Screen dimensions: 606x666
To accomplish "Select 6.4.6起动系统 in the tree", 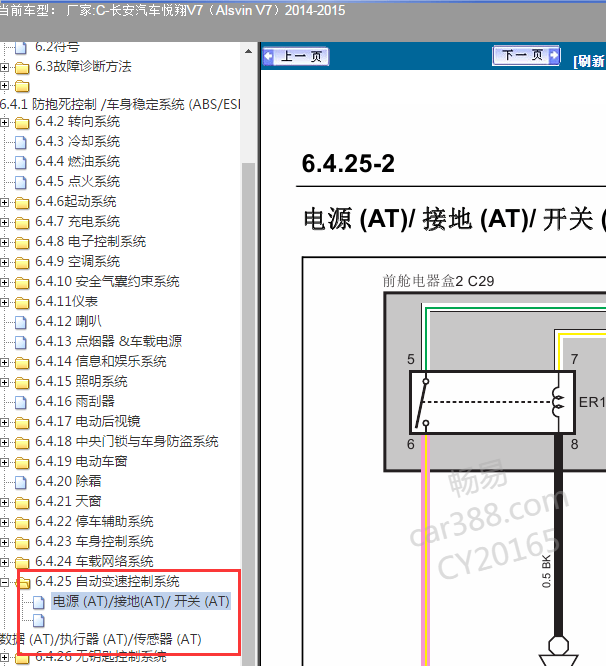I will (x=76, y=202).
